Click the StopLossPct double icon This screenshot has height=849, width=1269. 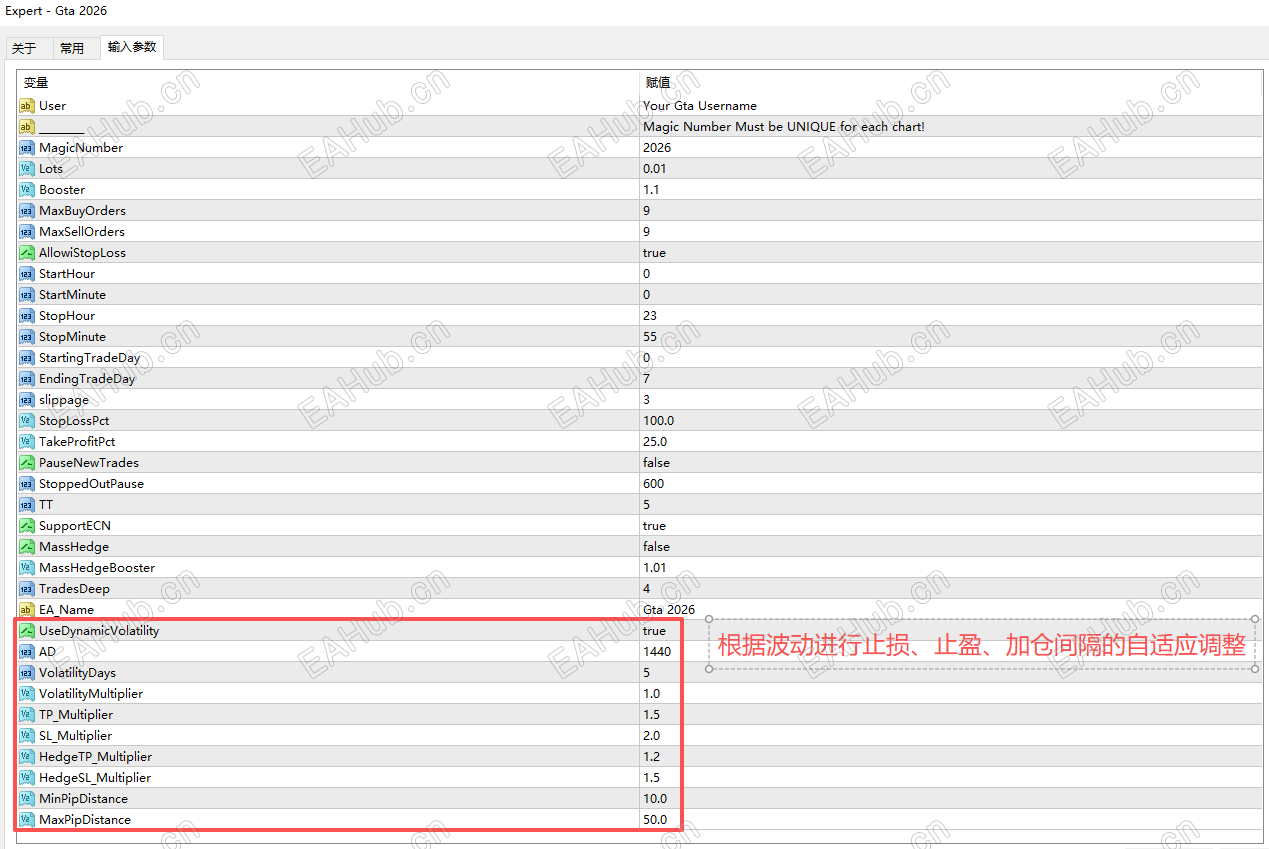tap(27, 421)
